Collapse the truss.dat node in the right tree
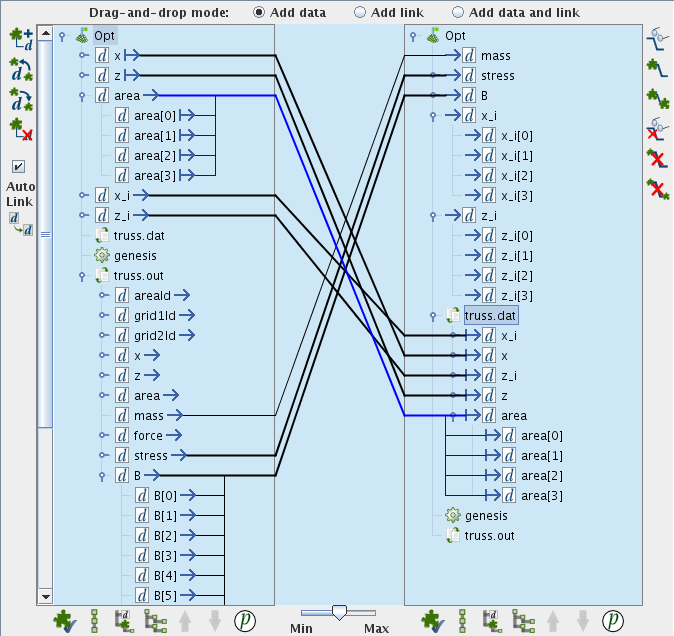Screen dimensions: 674x636 click(434, 316)
